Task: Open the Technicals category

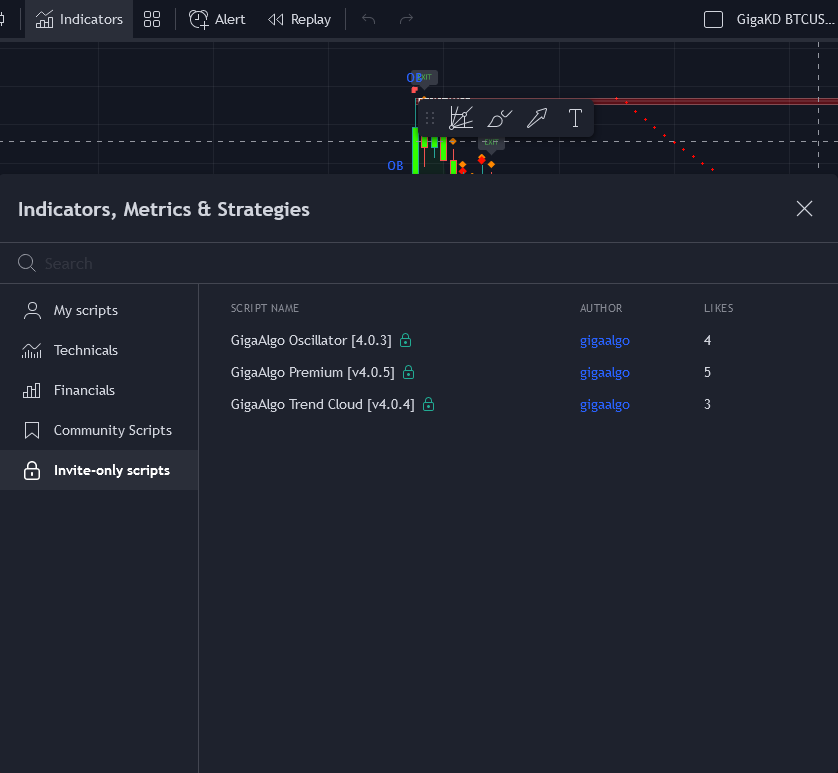Action: pyautogui.click(x=99, y=350)
